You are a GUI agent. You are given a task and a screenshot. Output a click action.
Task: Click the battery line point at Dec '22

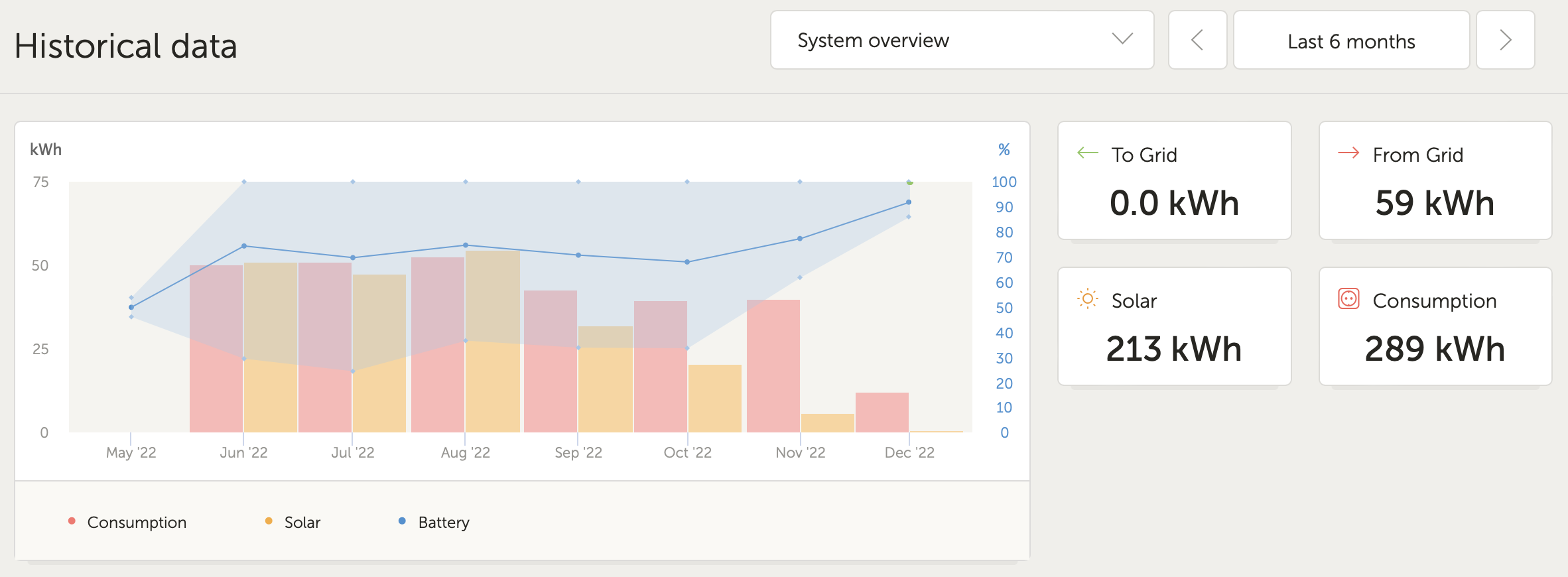coord(909,202)
